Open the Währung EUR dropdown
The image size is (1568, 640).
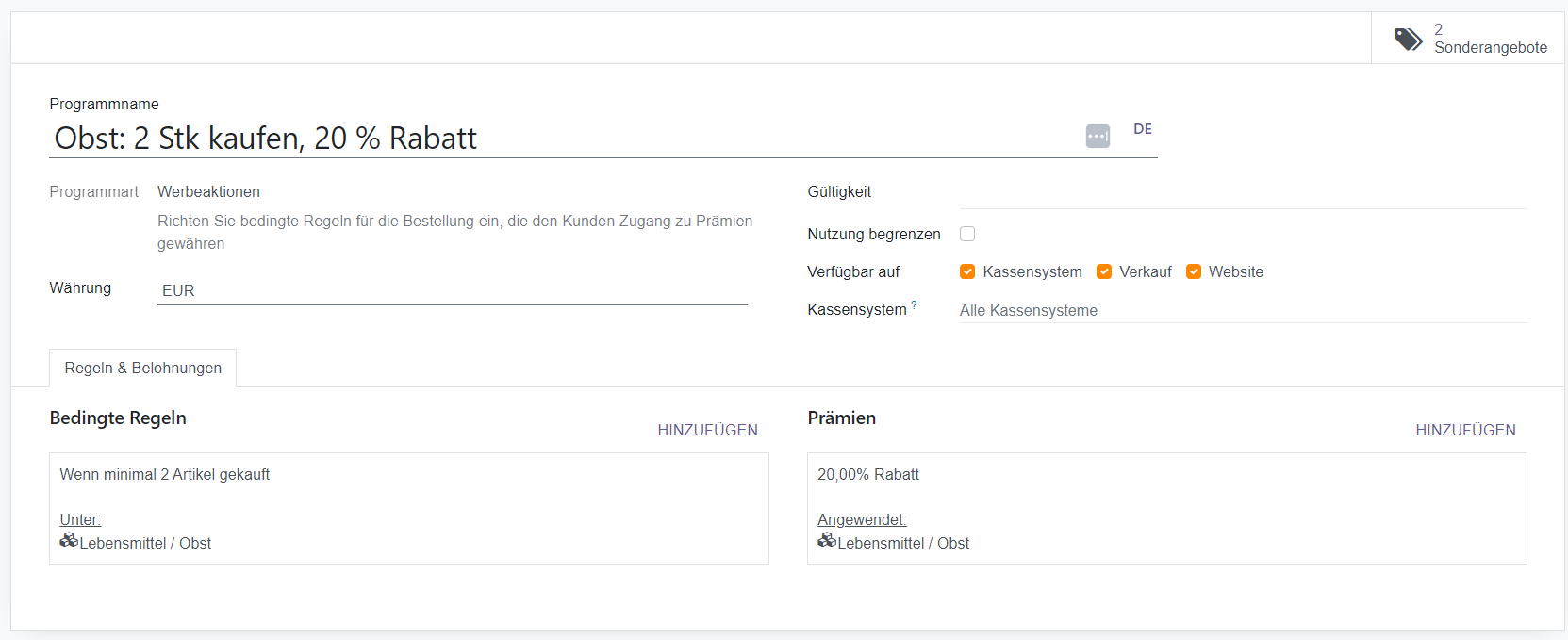pos(452,290)
